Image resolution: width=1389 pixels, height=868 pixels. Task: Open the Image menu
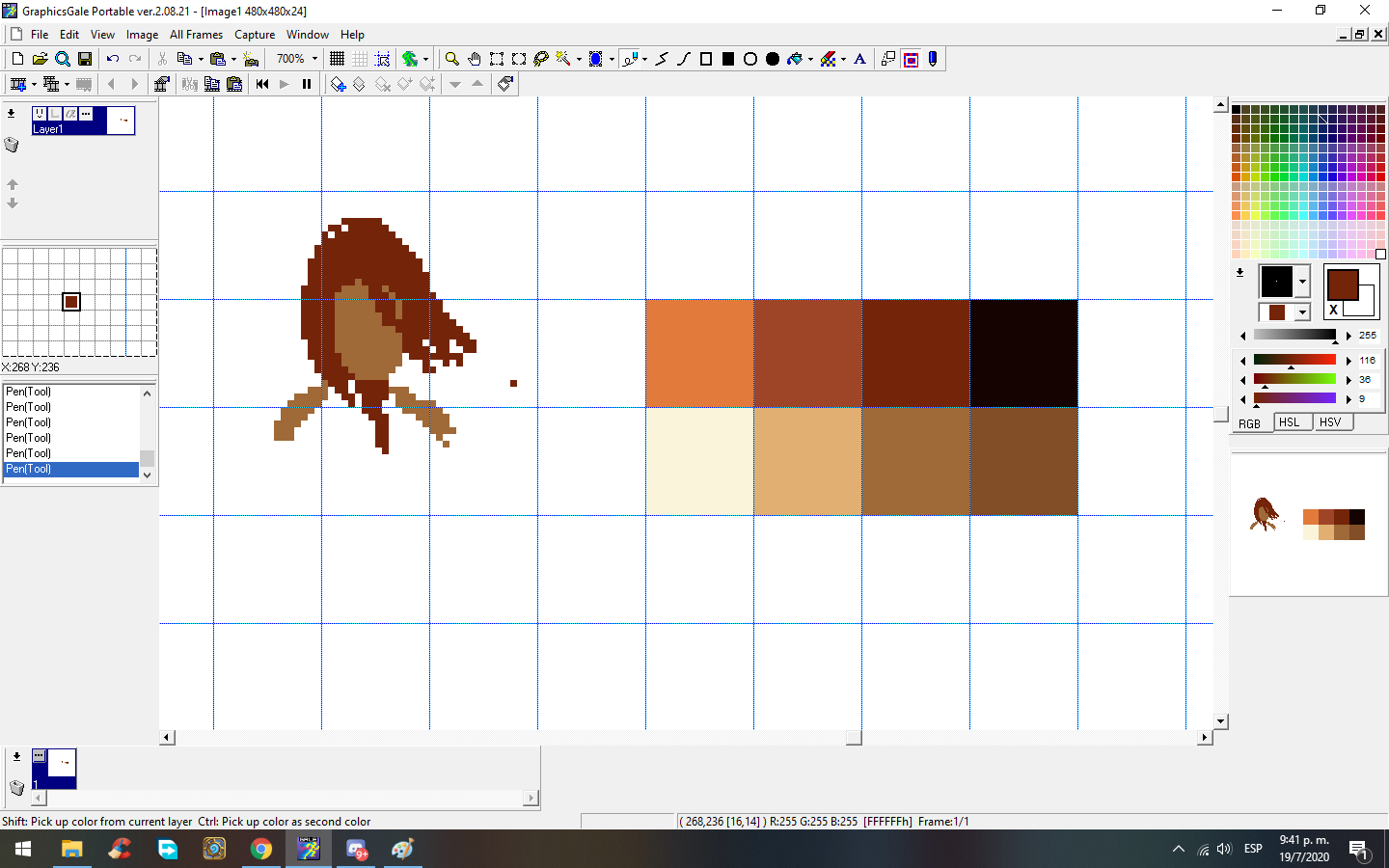pos(142,35)
